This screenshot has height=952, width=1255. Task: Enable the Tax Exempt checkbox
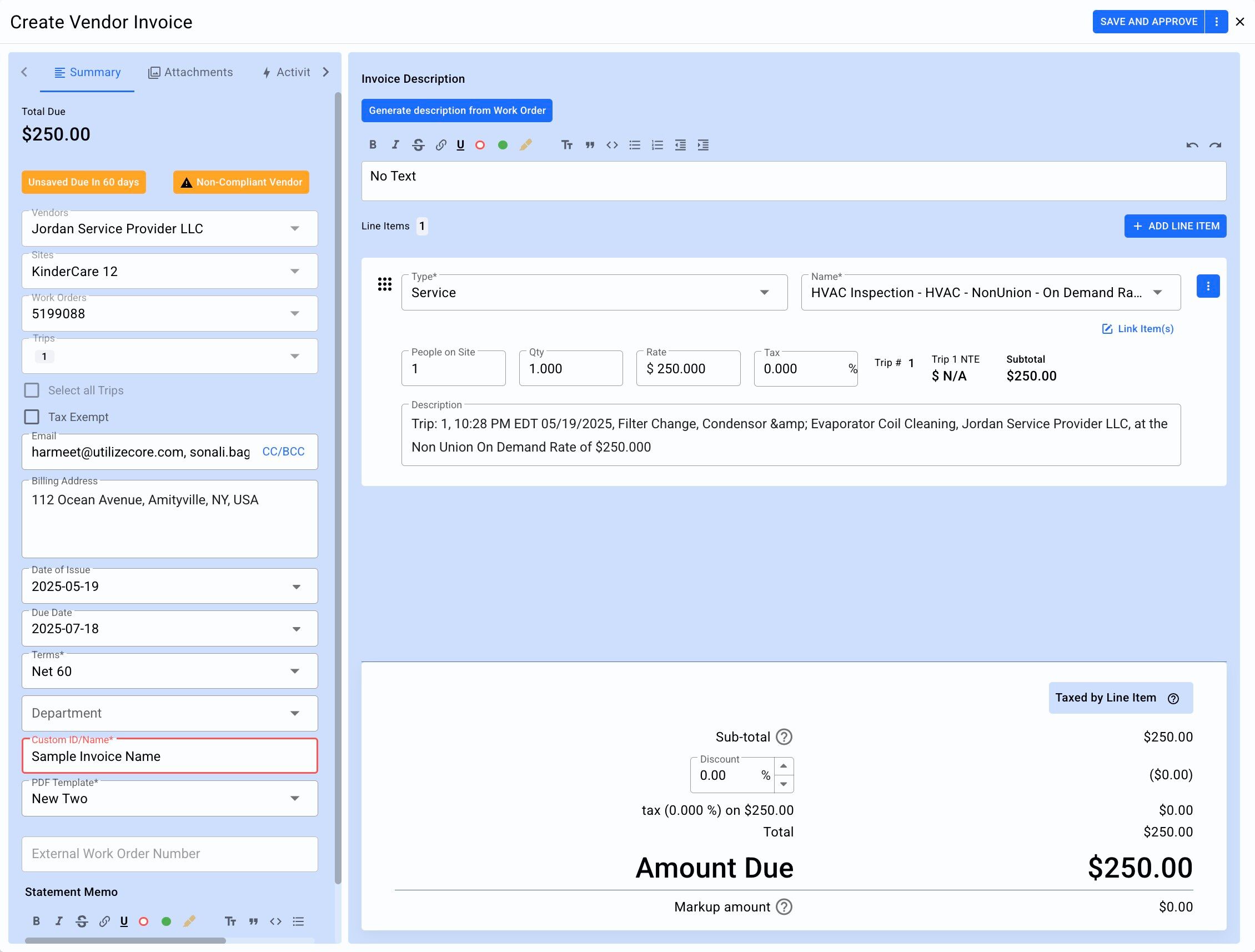pyautogui.click(x=32, y=417)
